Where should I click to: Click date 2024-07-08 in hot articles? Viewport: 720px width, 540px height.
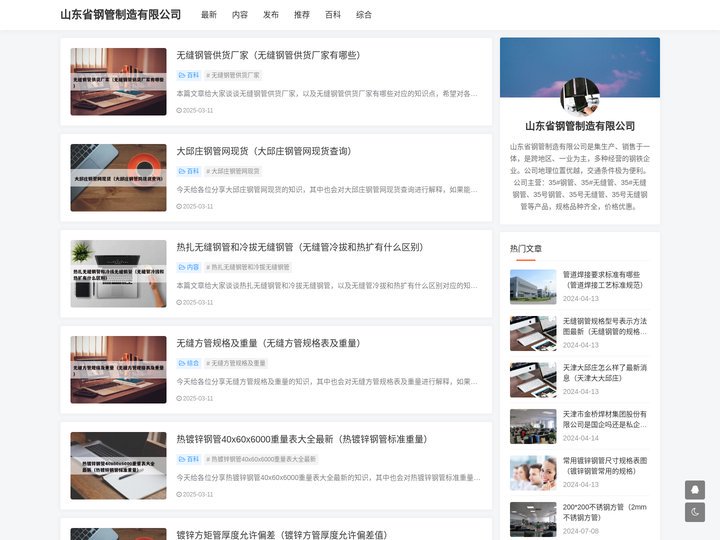(581, 531)
